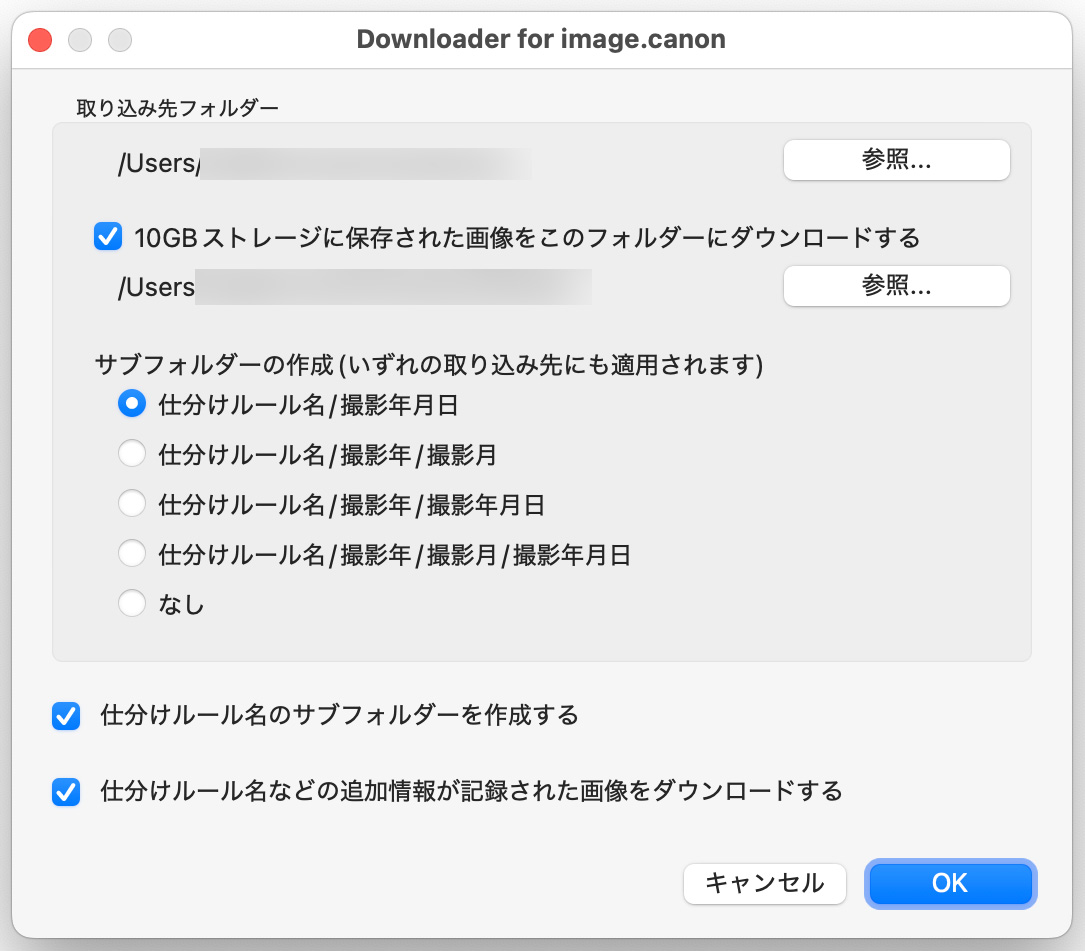This screenshot has height=951, width=1085.
Task: Click the greyed-out minimize window button
Action: tap(80, 40)
